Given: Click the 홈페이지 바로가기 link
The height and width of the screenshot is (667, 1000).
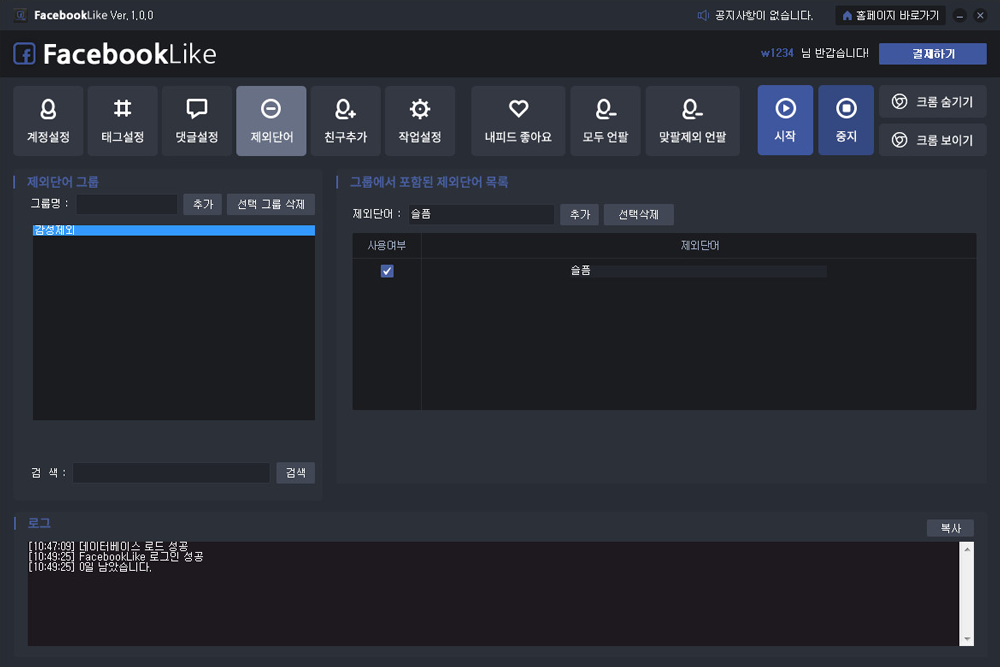Looking at the screenshot, I should tap(890, 15).
